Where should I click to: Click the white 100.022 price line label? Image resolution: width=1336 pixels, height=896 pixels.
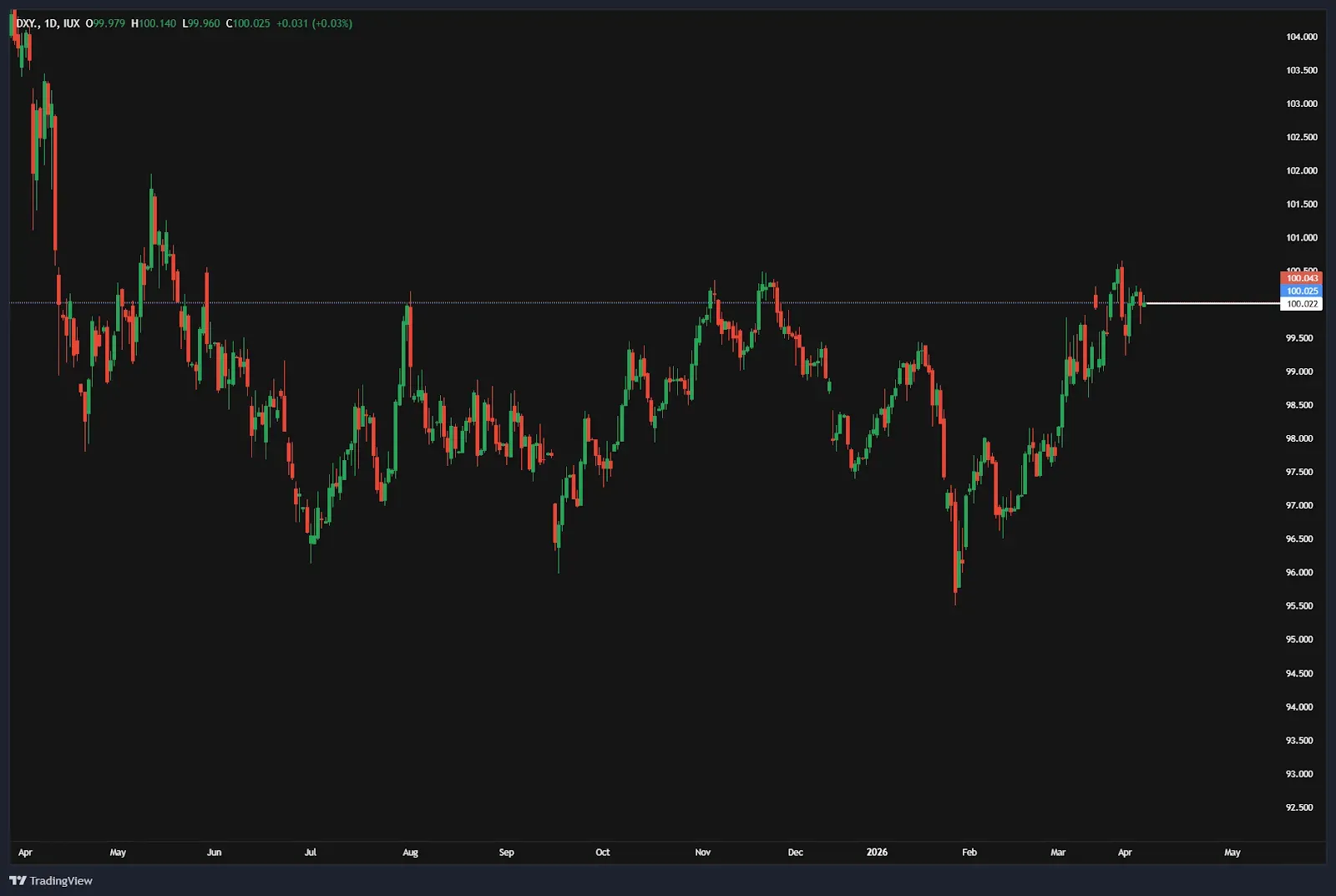click(x=1301, y=304)
